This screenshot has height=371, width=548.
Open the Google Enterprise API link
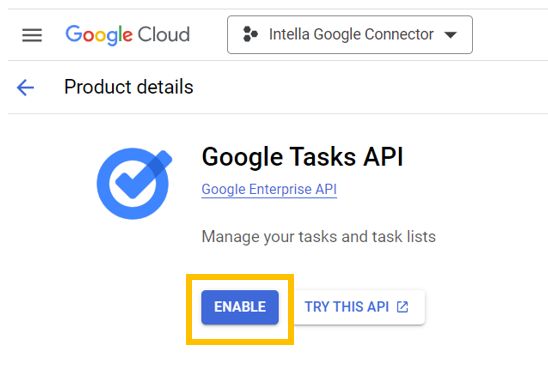tap(269, 190)
